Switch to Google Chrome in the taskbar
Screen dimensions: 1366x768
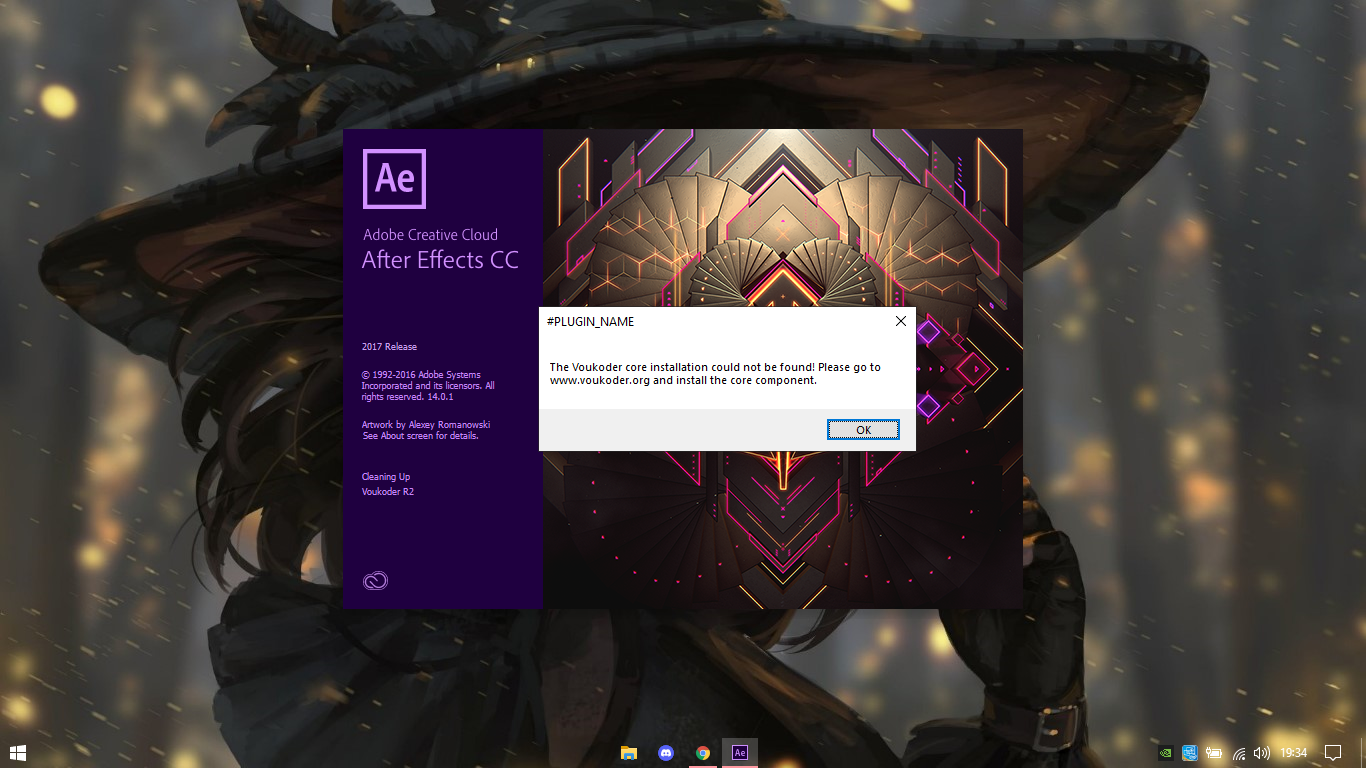(703, 753)
